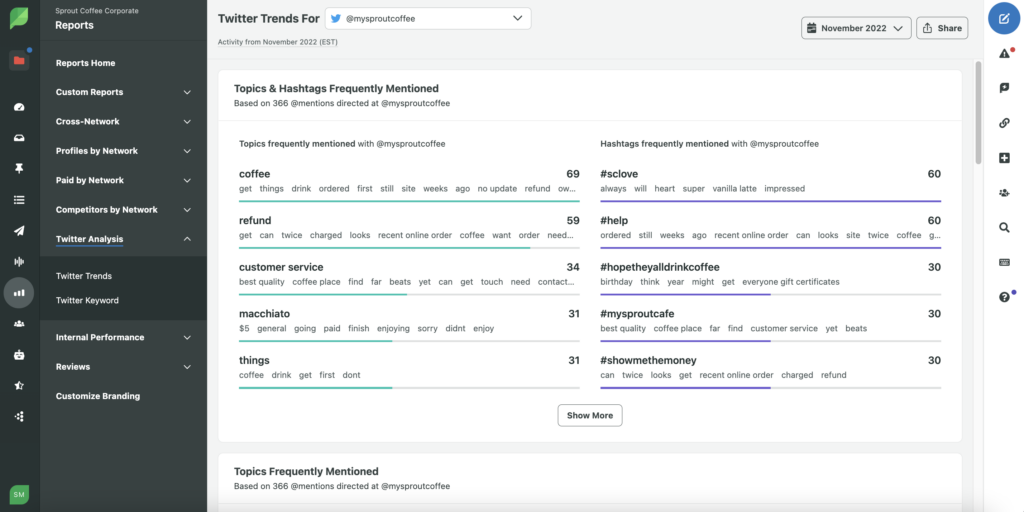Open the help question mark icon
1024x512 pixels.
click(x=1004, y=297)
